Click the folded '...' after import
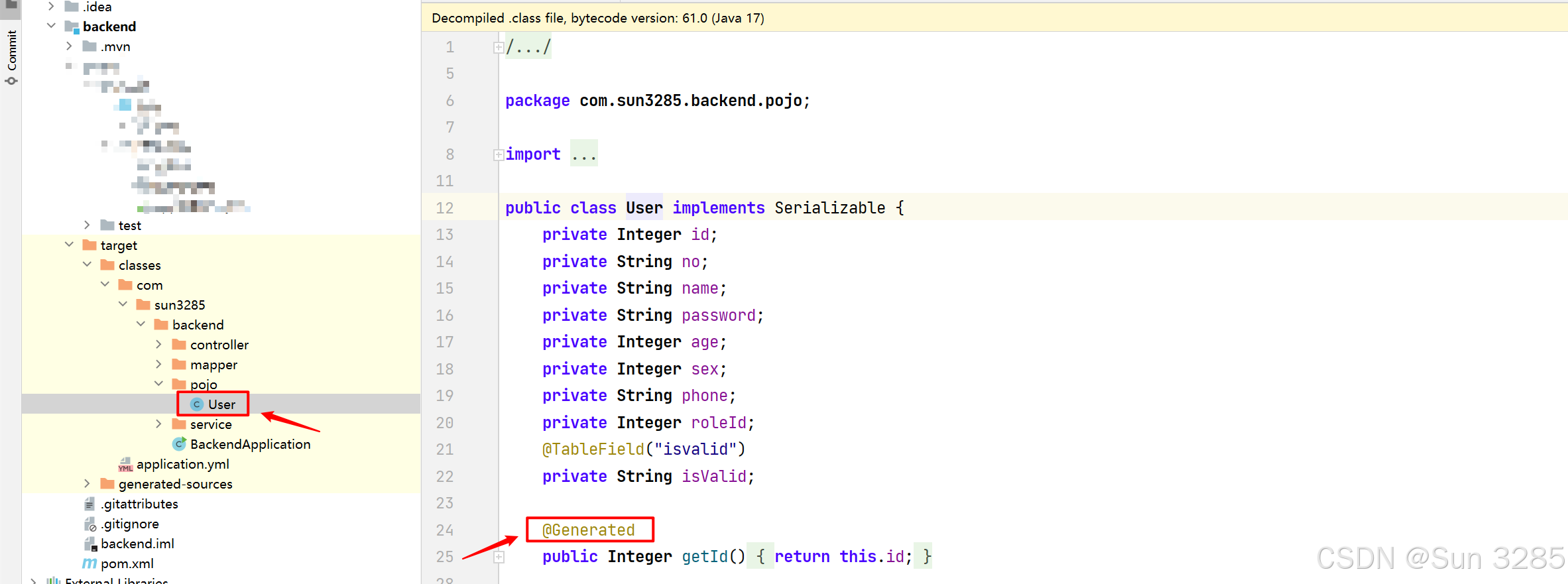Screen dimensions: 1568x584 pyautogui.click(x=584, y=154)
